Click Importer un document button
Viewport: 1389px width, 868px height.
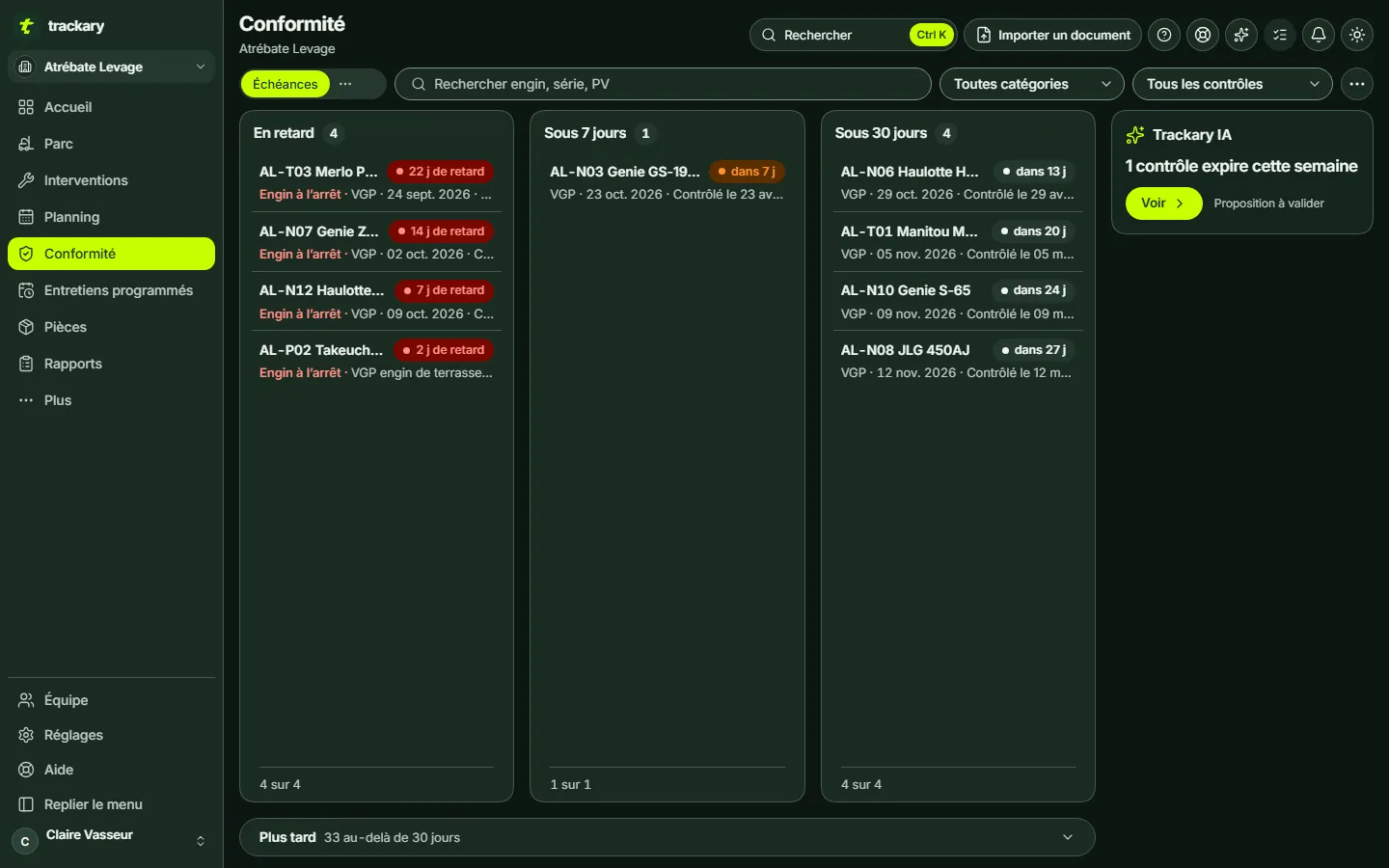click(x=1052, y=35)
